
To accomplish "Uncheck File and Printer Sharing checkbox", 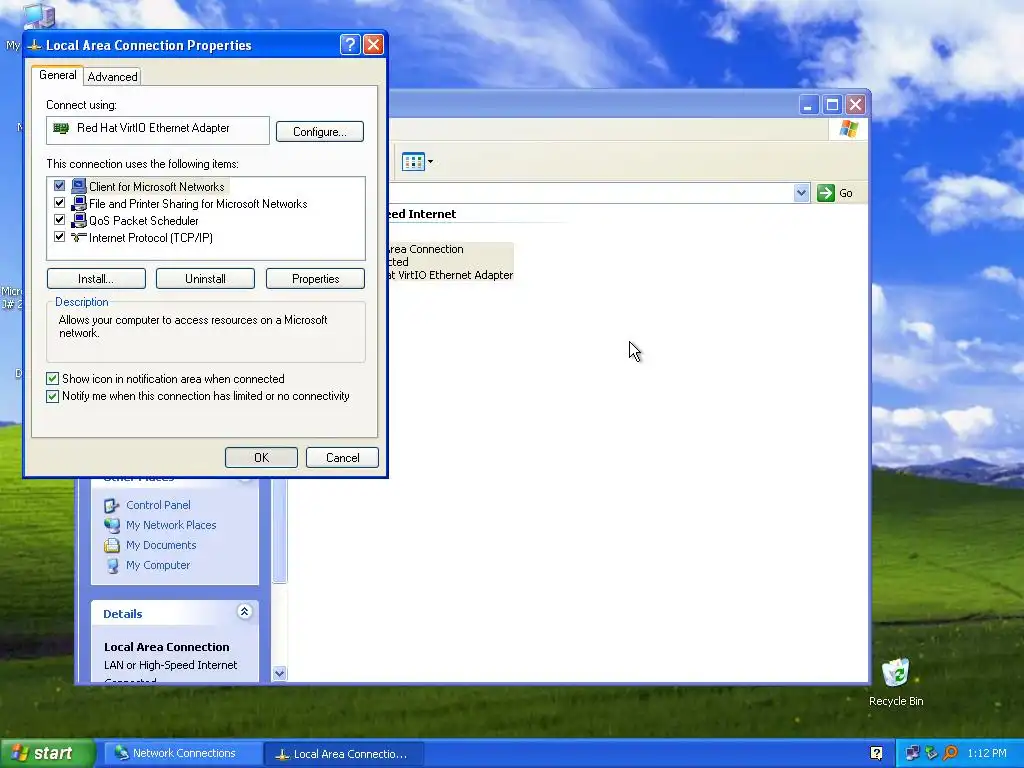I will 59,203.
